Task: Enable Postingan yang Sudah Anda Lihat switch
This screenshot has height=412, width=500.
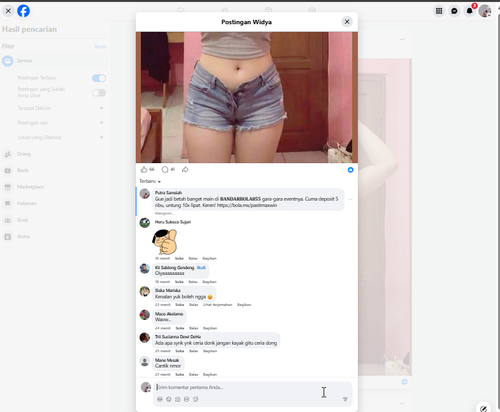Action: [x=99, y=93]
